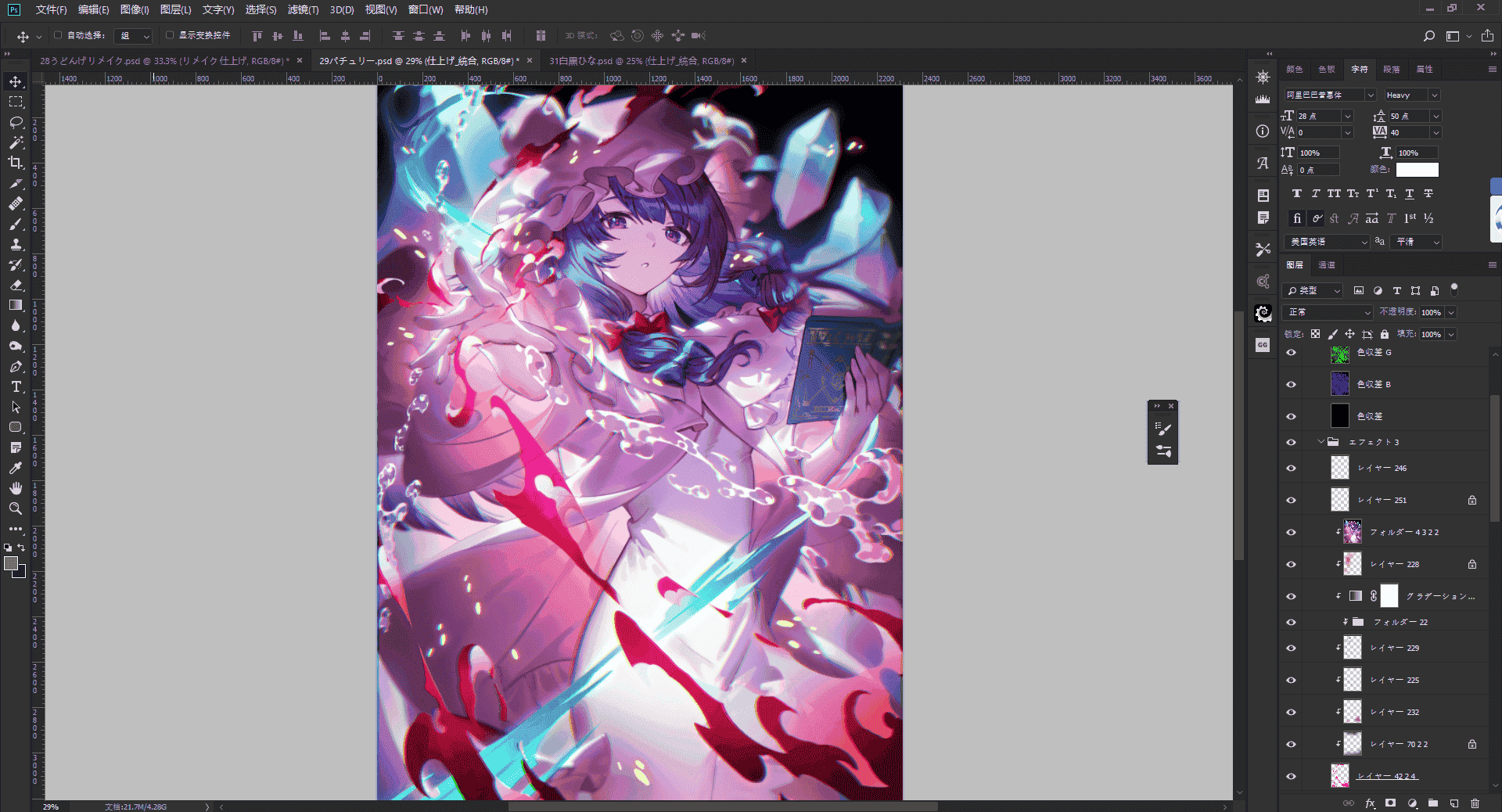Click the delete layer trash icon

click(x=1475, y=803)
